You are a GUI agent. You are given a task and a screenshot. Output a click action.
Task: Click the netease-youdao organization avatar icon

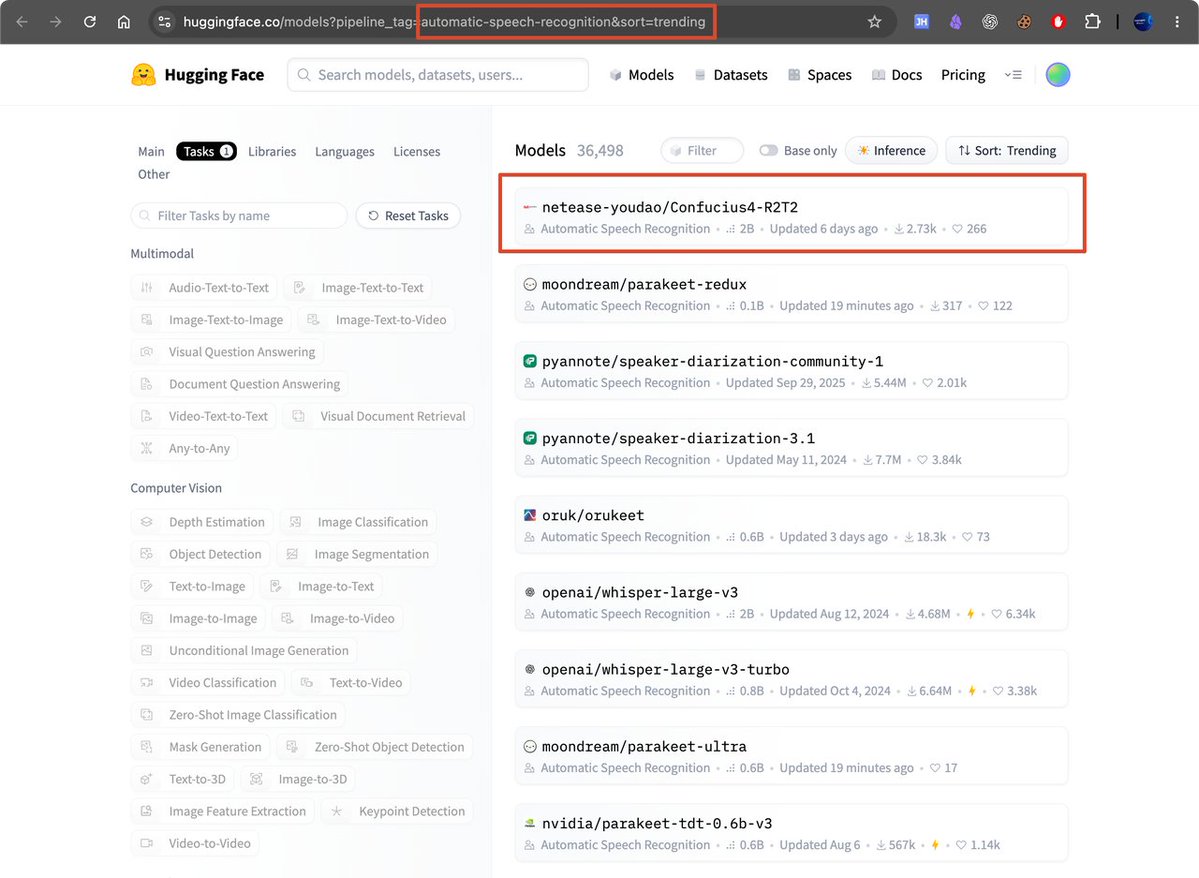[x=529, y=207]
